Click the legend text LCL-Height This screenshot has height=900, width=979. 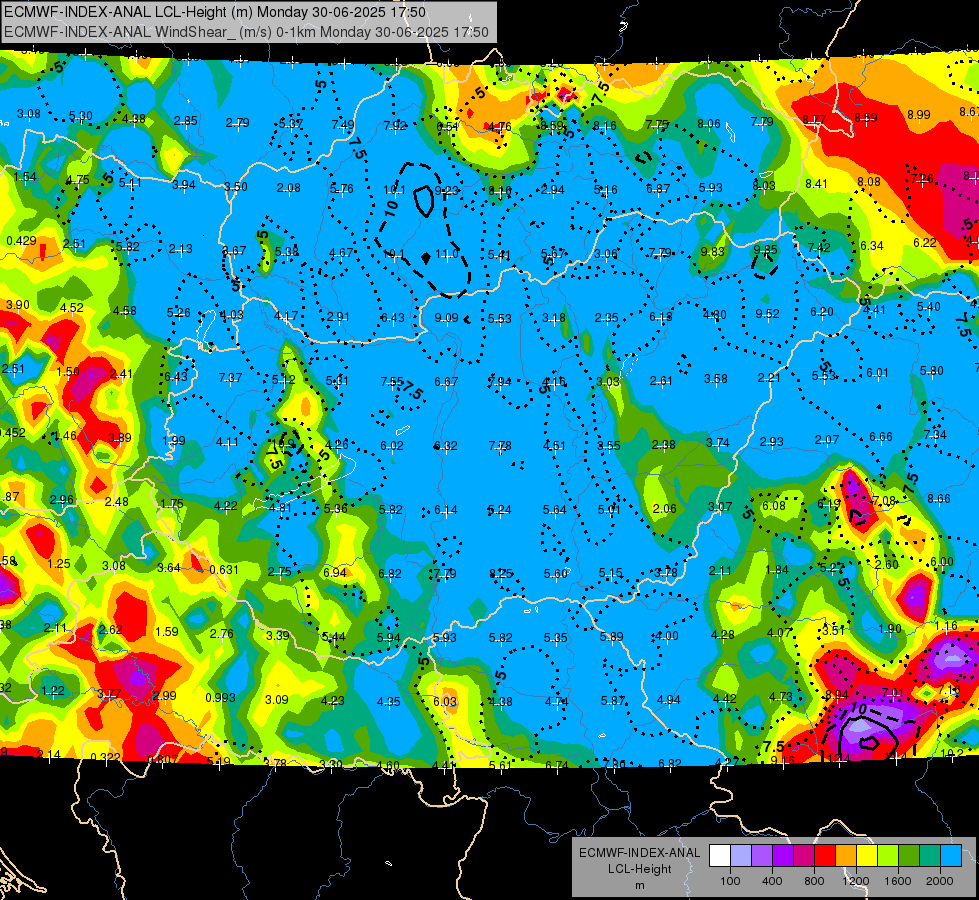tap(640, 869)
